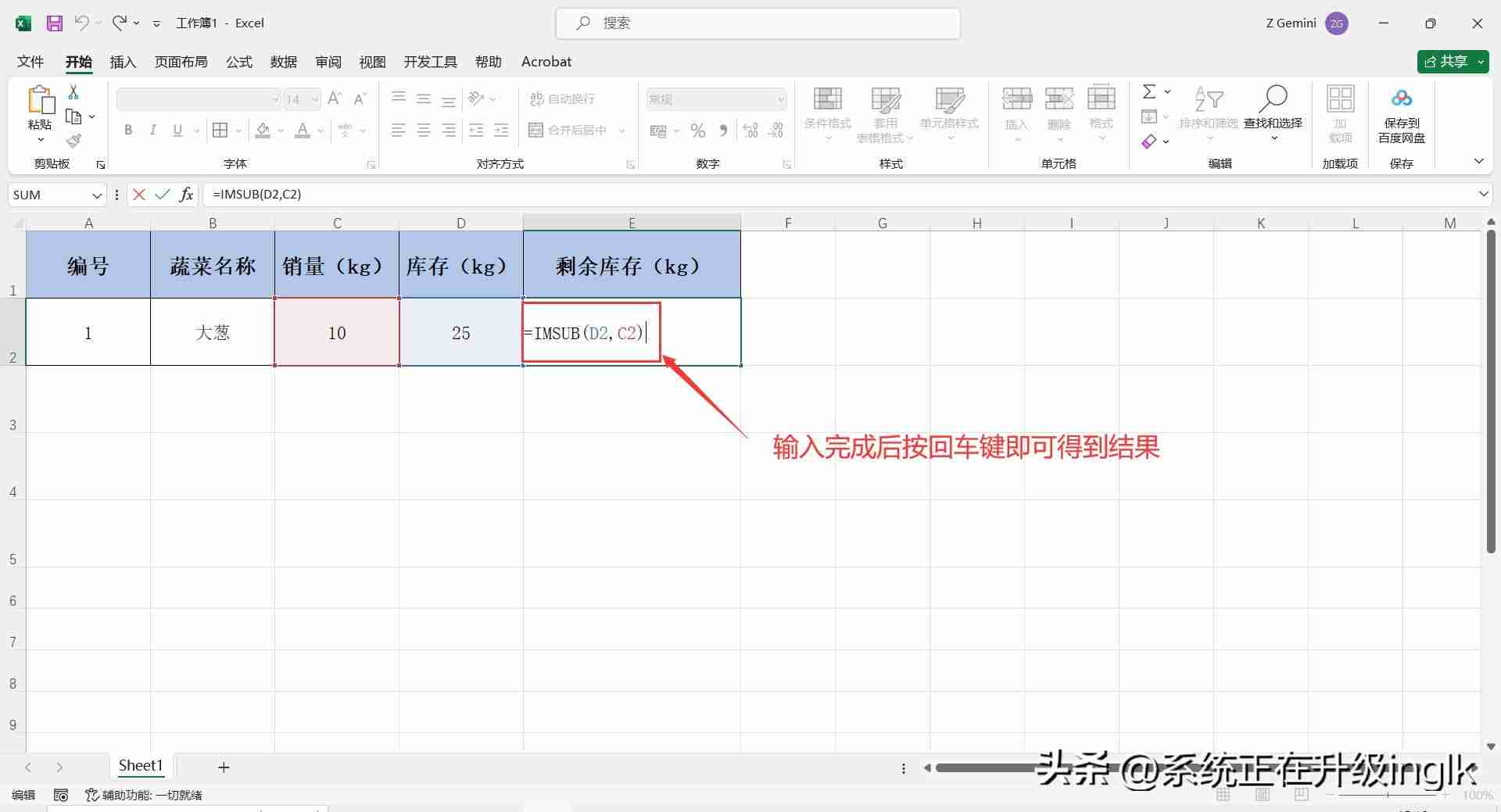Click the Decrease indent icon
1501x812 pixels.
tap(476, 131)
